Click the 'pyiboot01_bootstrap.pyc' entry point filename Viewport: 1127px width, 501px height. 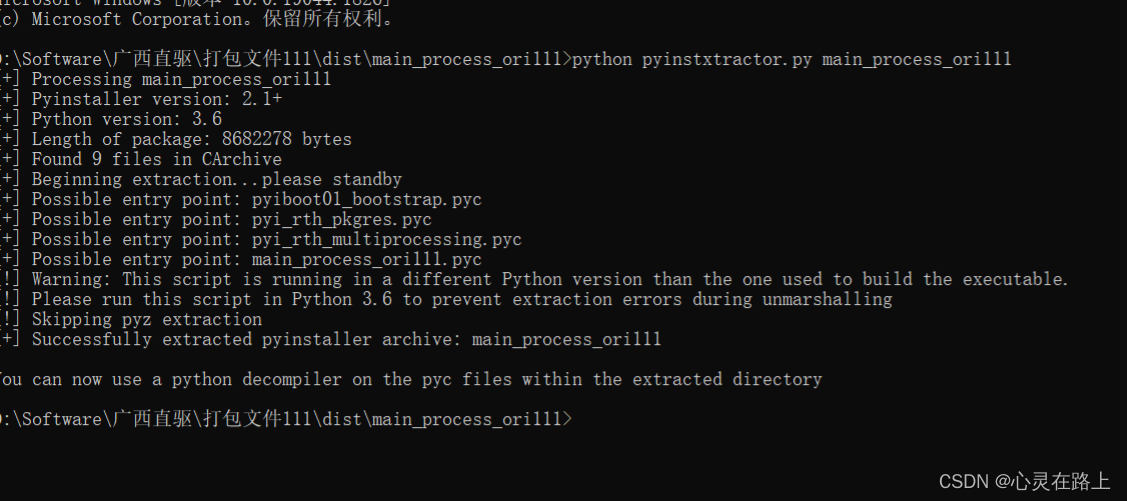[366, 199]
